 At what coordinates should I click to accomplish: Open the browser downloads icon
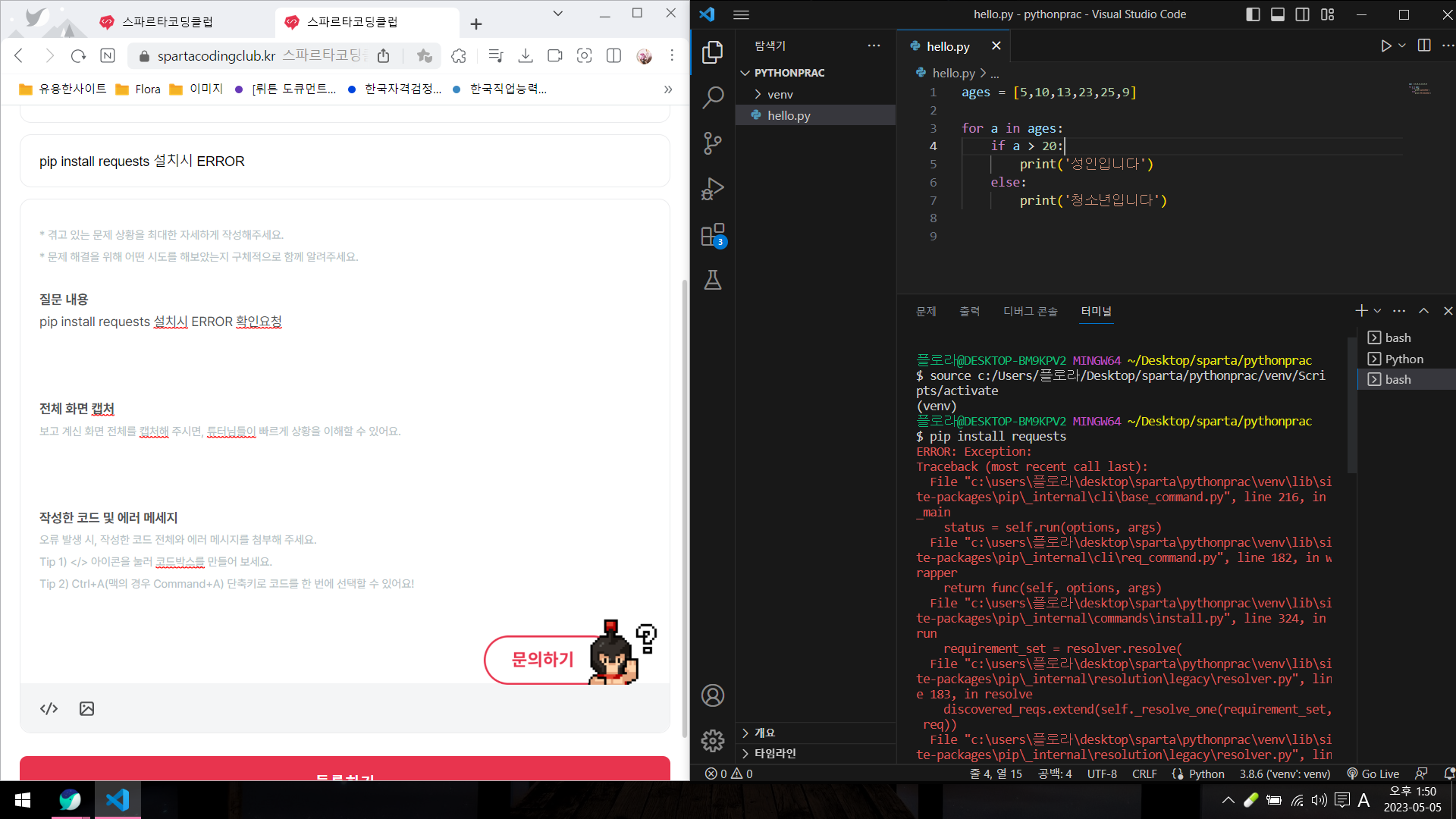(x=525, y=55)
